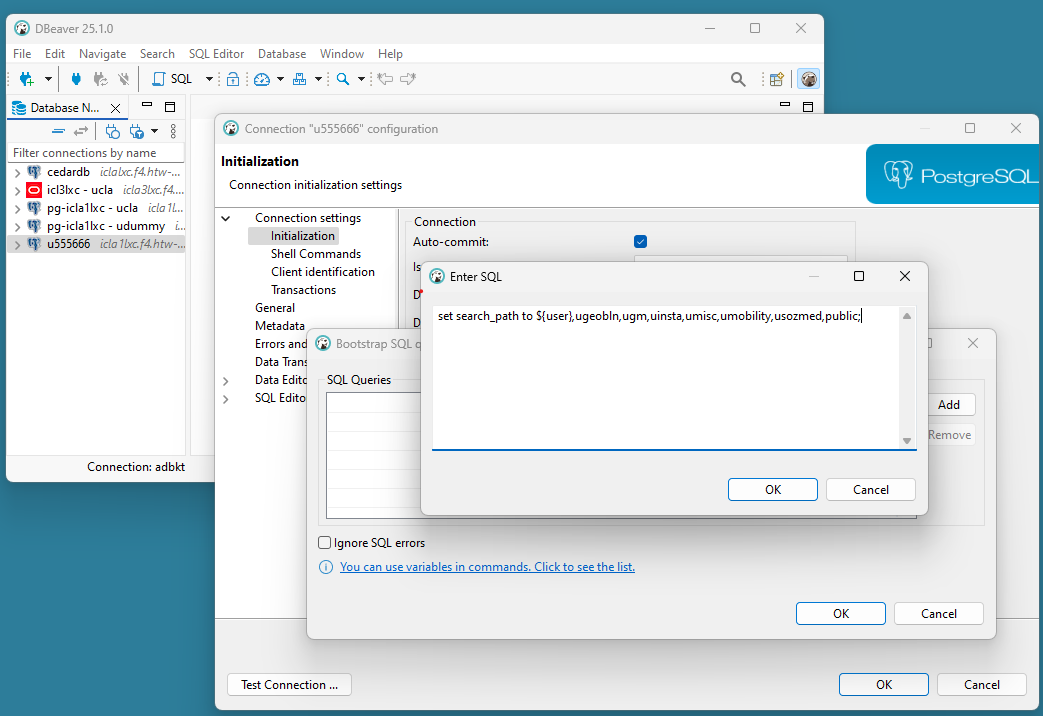This screenshot has height=716, width=1043.
Task: Click Collapse All icon in navigator toolbar
Action: coord(59,131)
